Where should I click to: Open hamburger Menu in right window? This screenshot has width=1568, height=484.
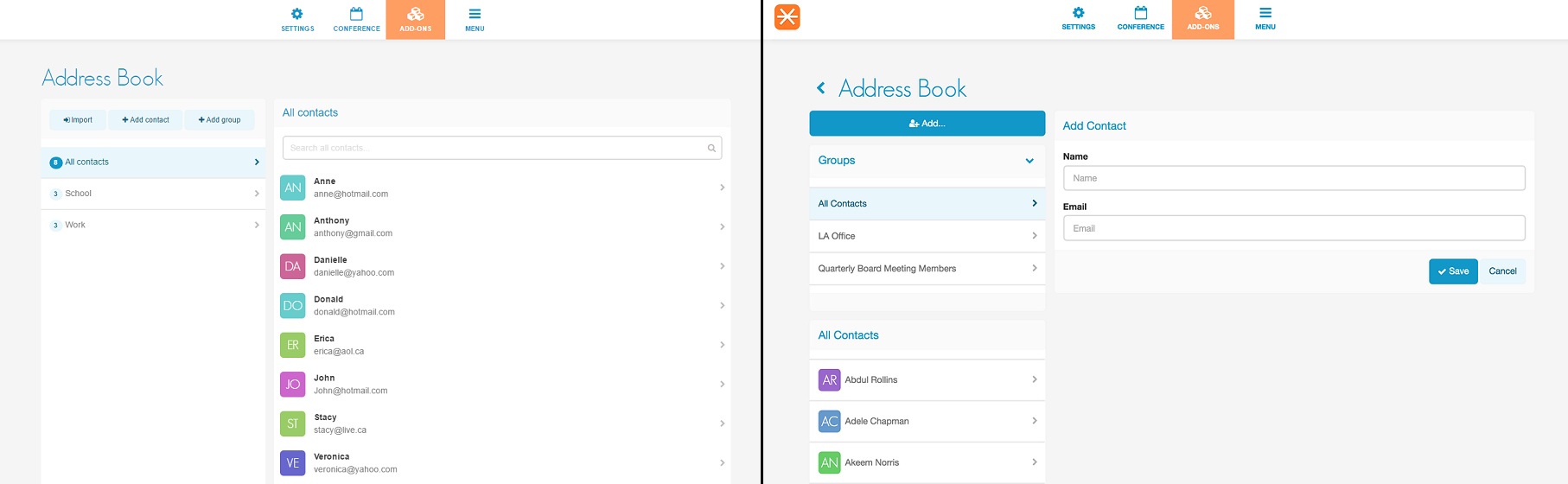(x=1265, y=18)
